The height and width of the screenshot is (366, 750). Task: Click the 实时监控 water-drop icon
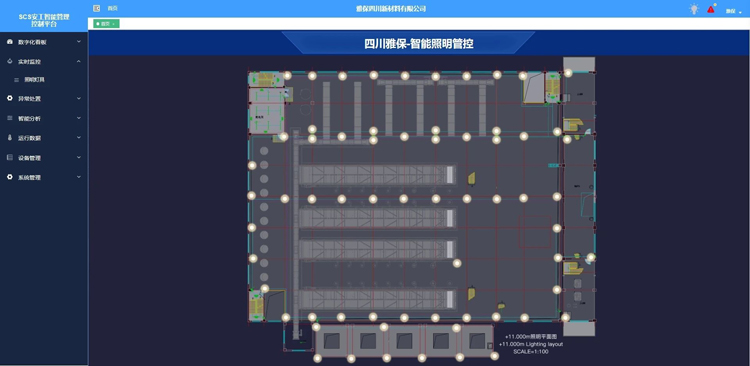(10, 61)
